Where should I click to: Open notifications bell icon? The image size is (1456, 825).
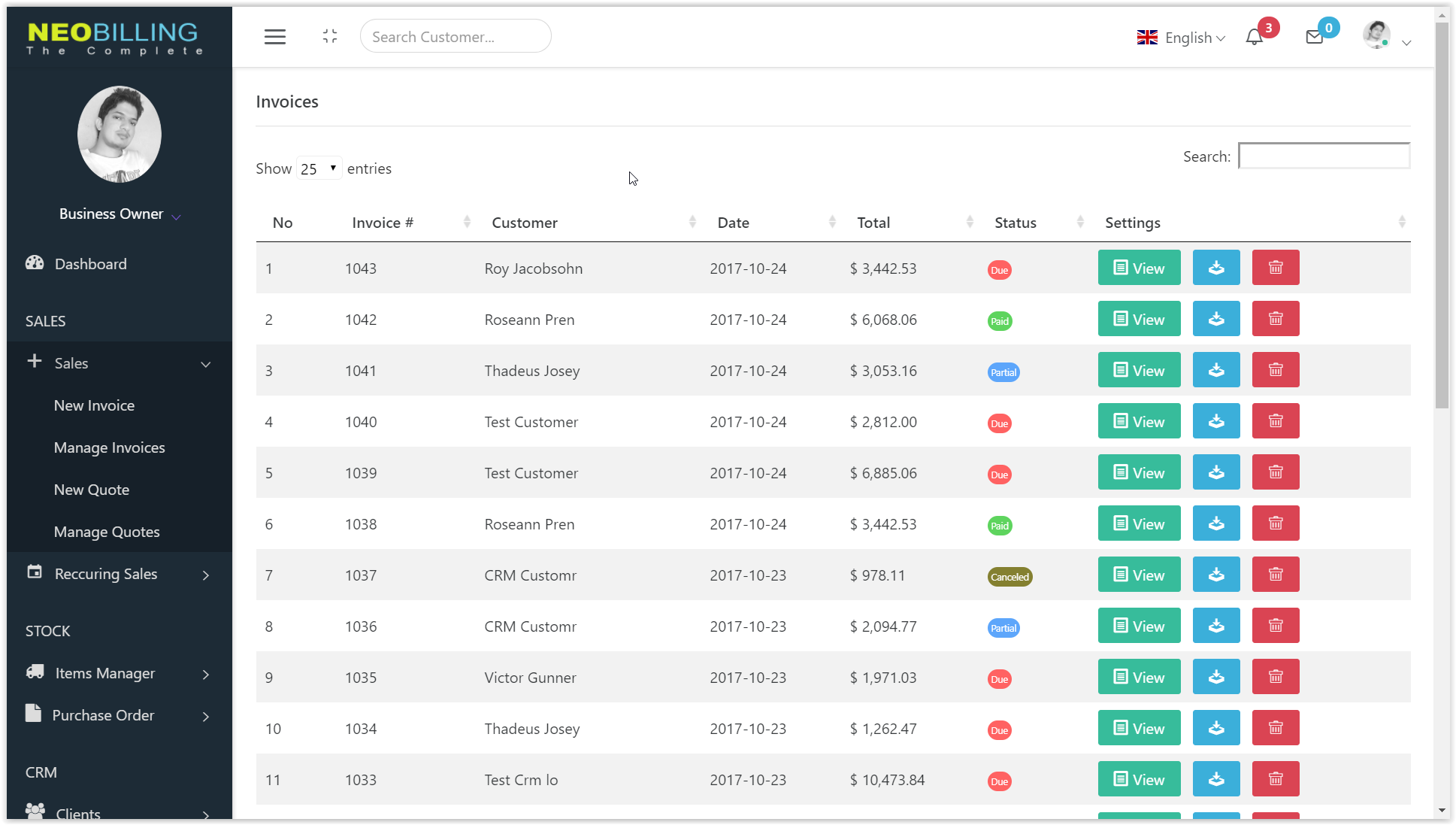(1254, 37)
